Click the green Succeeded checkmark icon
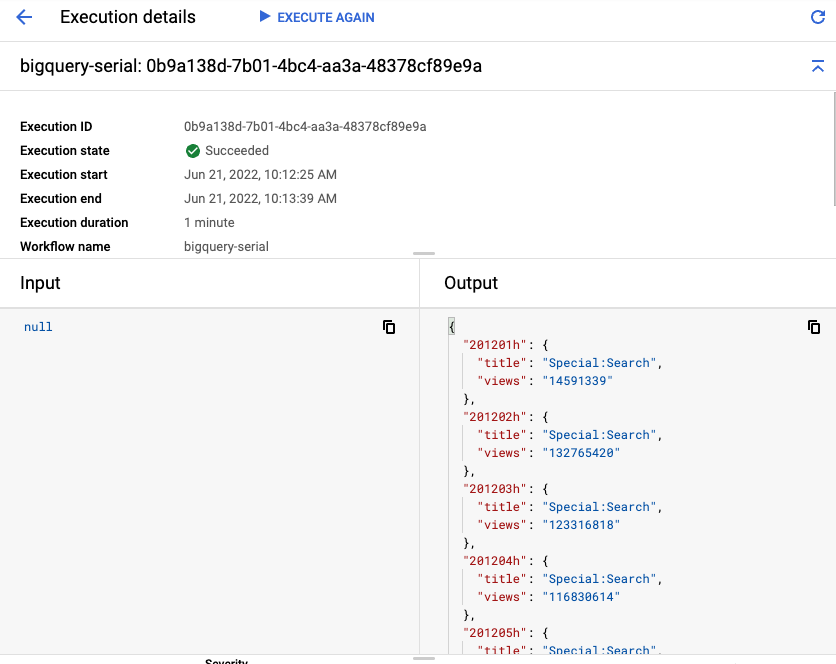The height and width of the screenshot is (664, 836). (193, 151)
